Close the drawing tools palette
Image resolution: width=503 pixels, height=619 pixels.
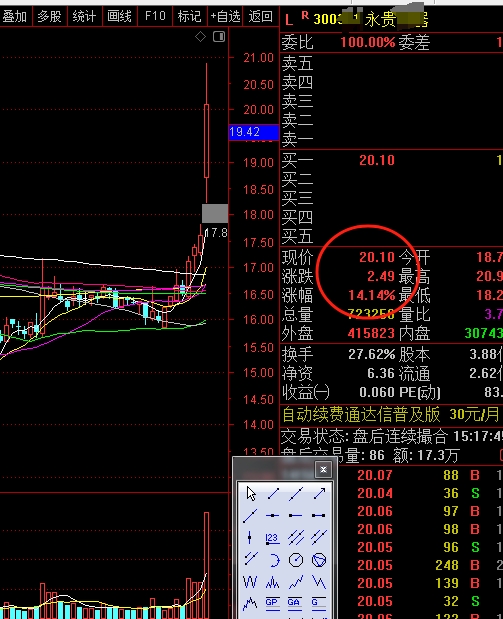pos(323,469)
